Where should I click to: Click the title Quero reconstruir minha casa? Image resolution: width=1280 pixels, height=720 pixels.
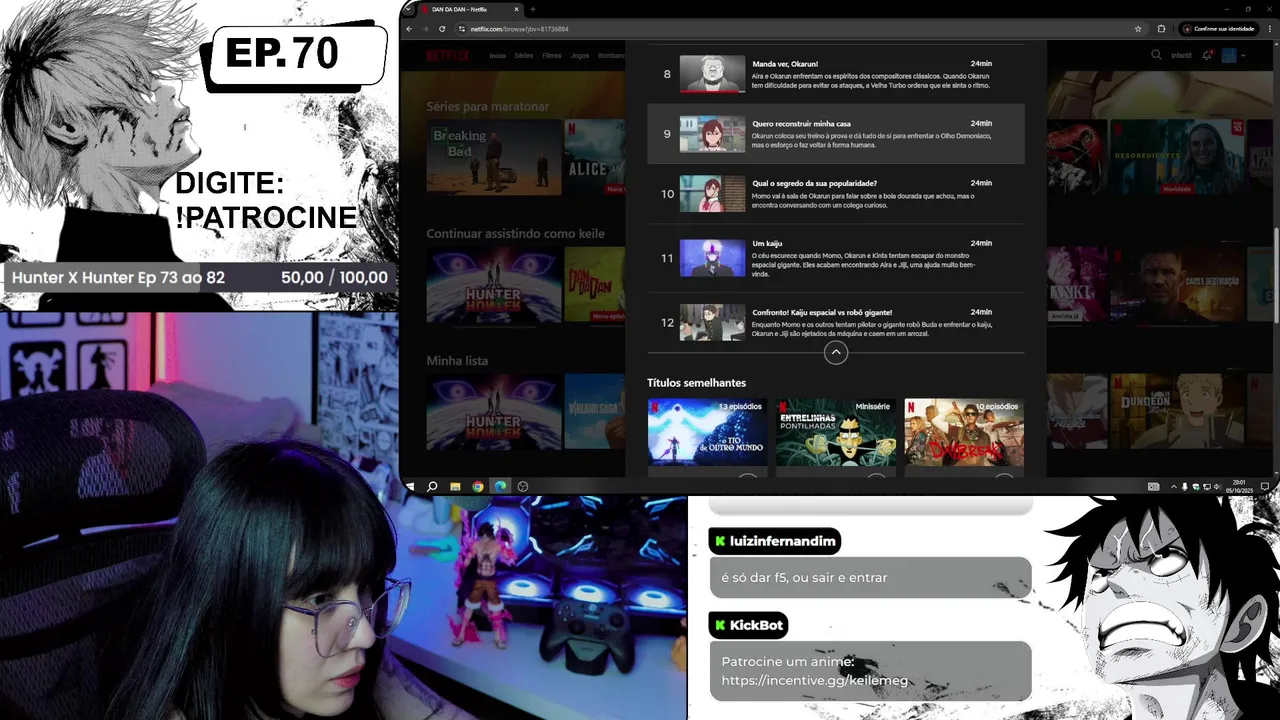click(801, 124)
